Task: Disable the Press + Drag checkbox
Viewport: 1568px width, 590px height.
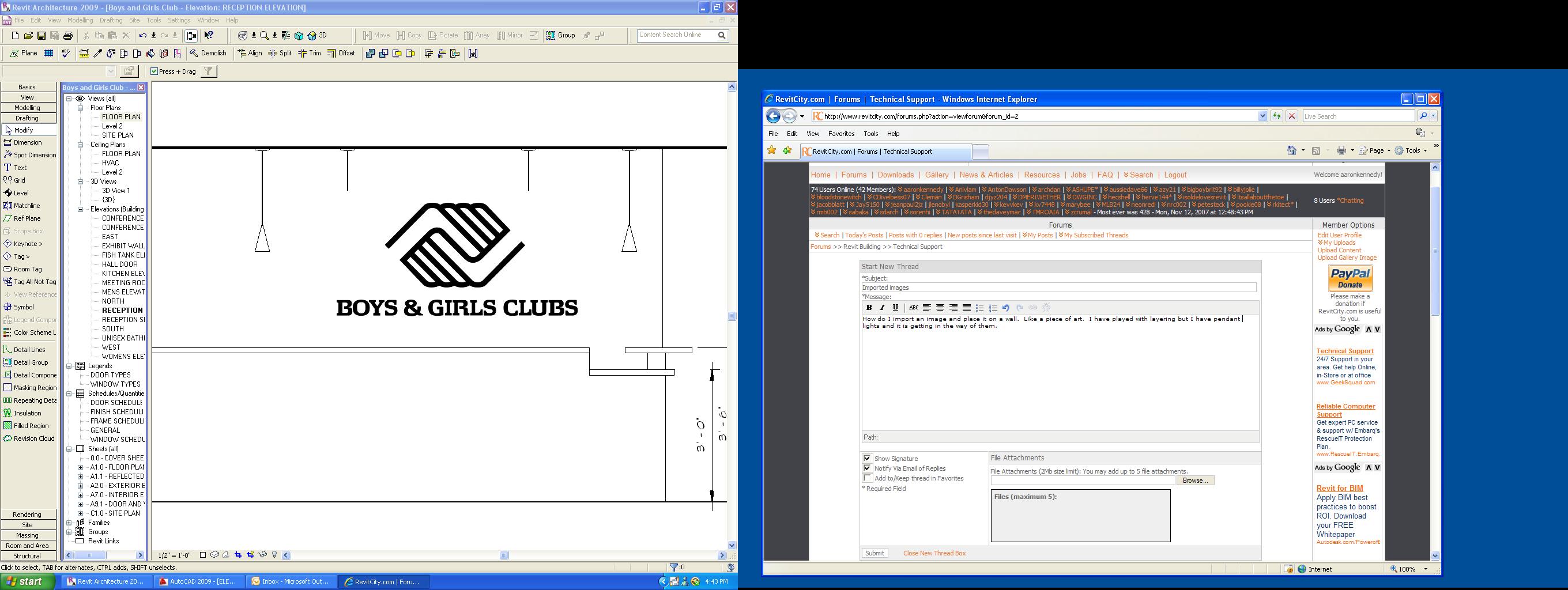Action: (154, 71)
